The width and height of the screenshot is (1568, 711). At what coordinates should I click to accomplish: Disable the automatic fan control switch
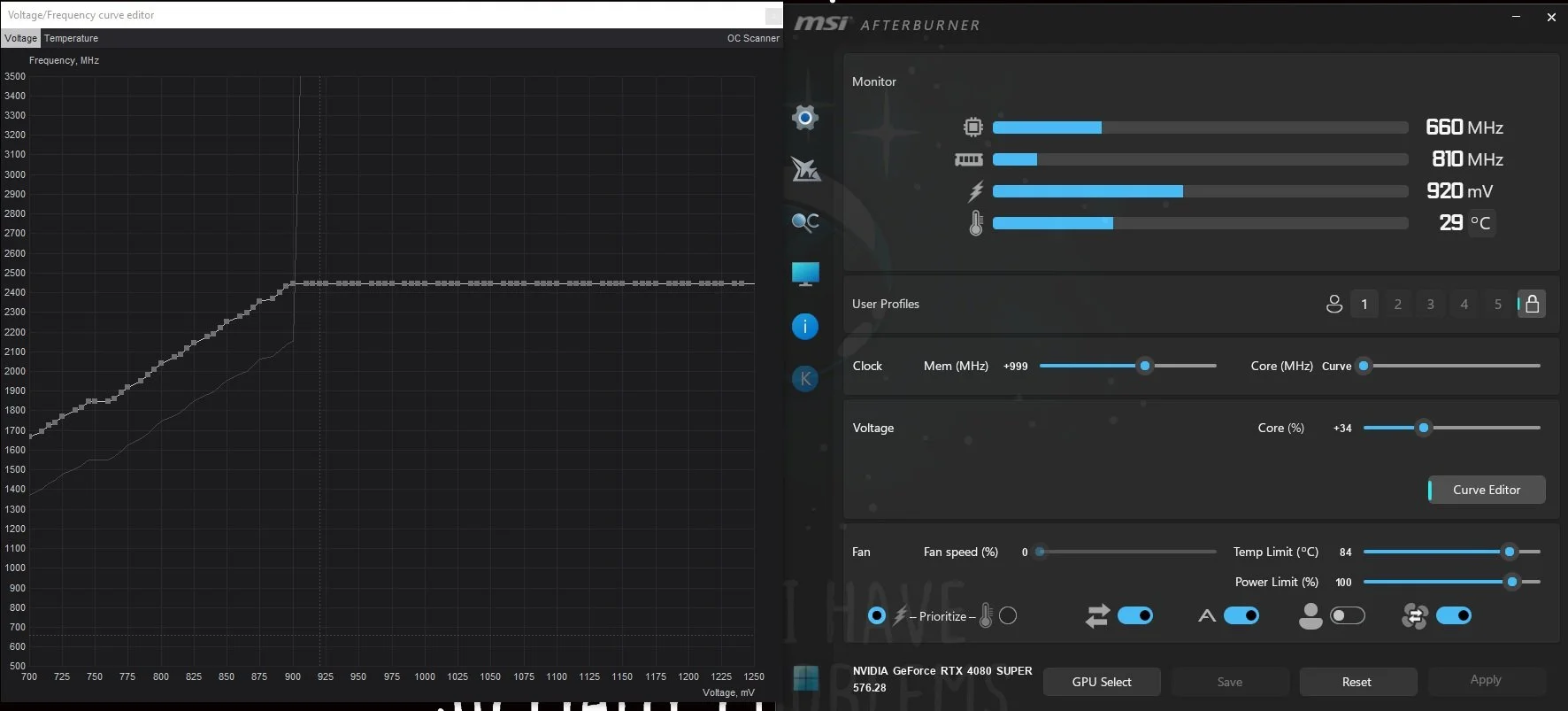pyautogui.click(x=1241, y=615)
